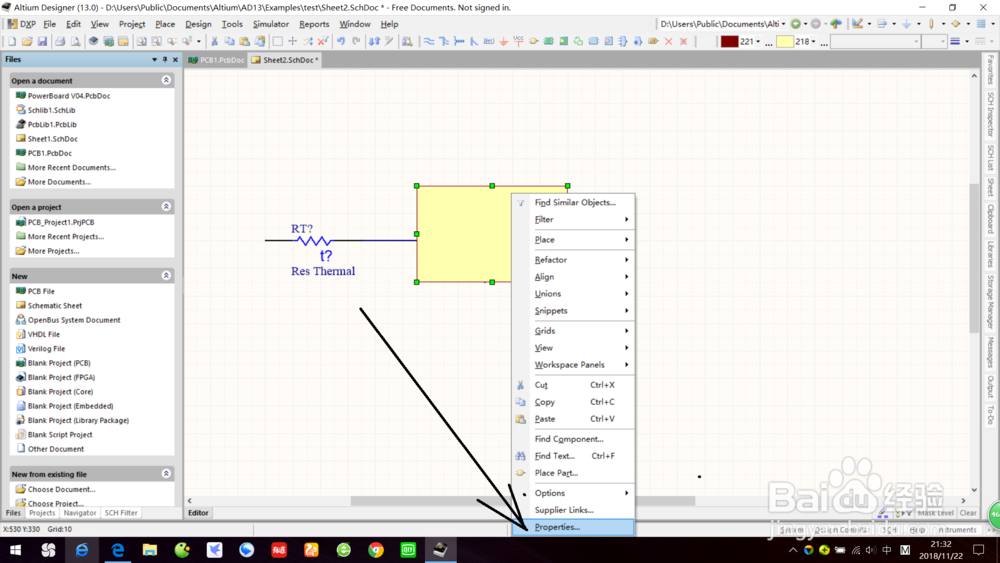This screenshot has height=563, width=1000.
Task: Click the first red X no-ERC icon
Action: (x=668, y=41)
